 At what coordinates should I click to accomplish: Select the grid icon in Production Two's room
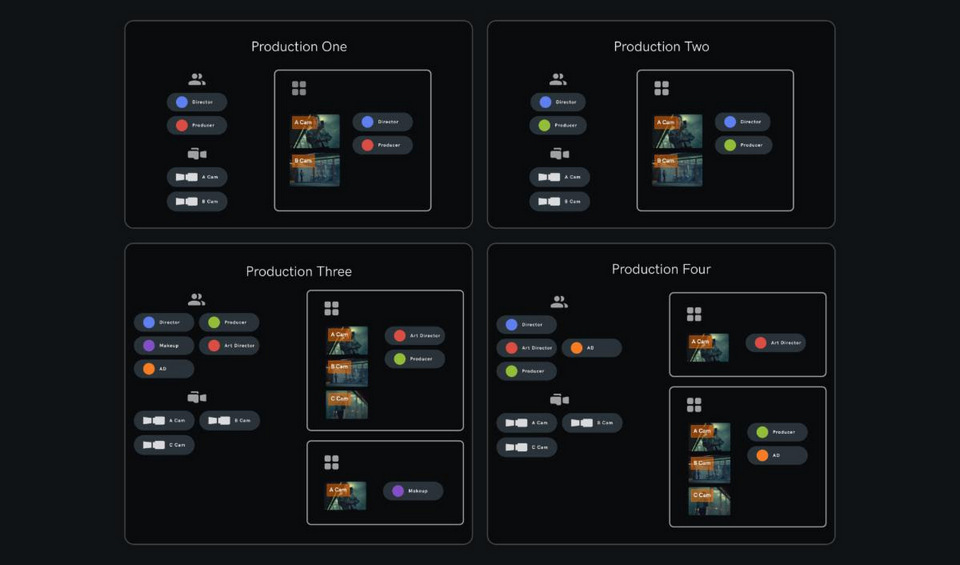tap(661, 89)
